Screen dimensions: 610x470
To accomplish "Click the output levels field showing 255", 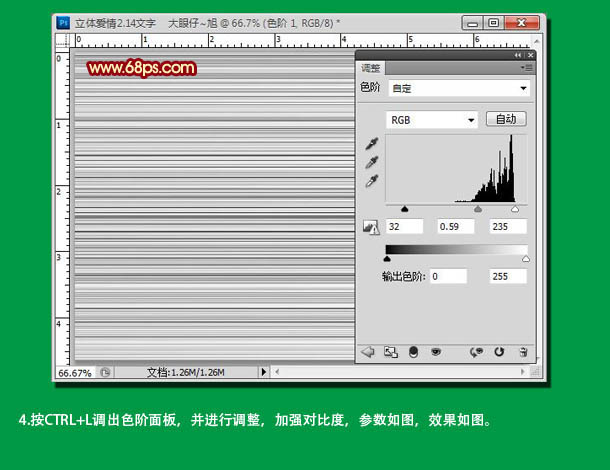I will point(508,276).
